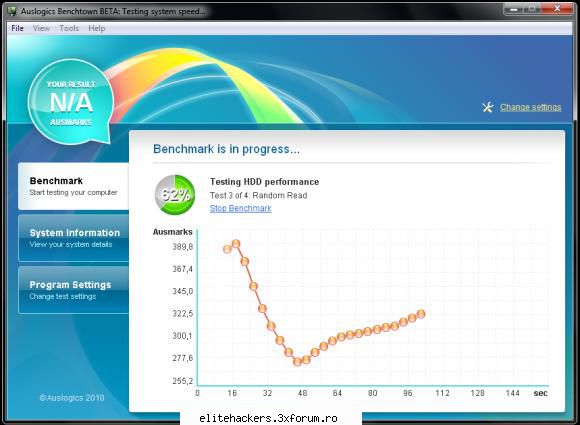Select the Benchmark sidebar tab
This screenshot has height=425, width=580.
coord(74,186)
